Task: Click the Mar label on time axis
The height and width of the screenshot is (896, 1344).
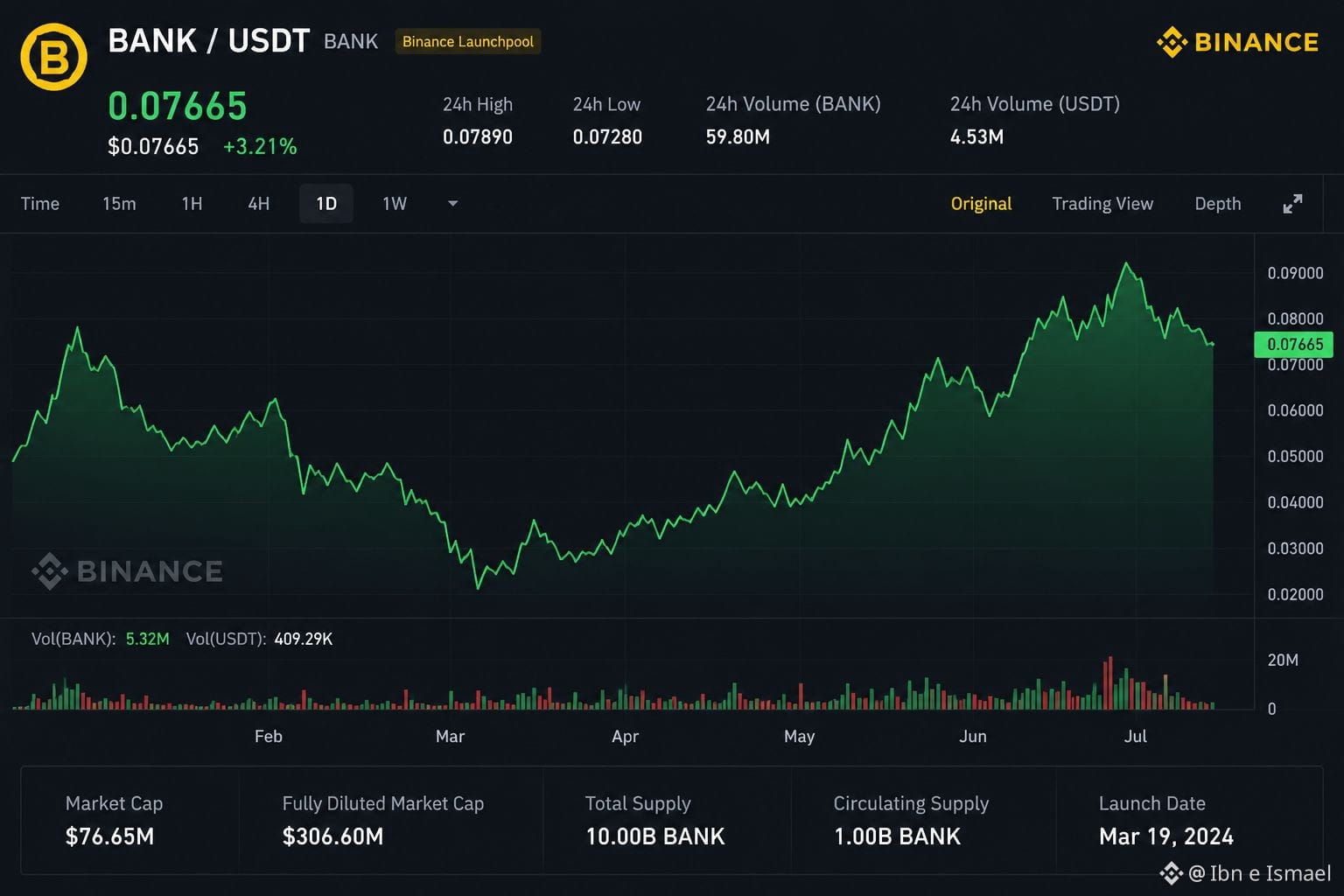Action: click(x=450, y=737)
